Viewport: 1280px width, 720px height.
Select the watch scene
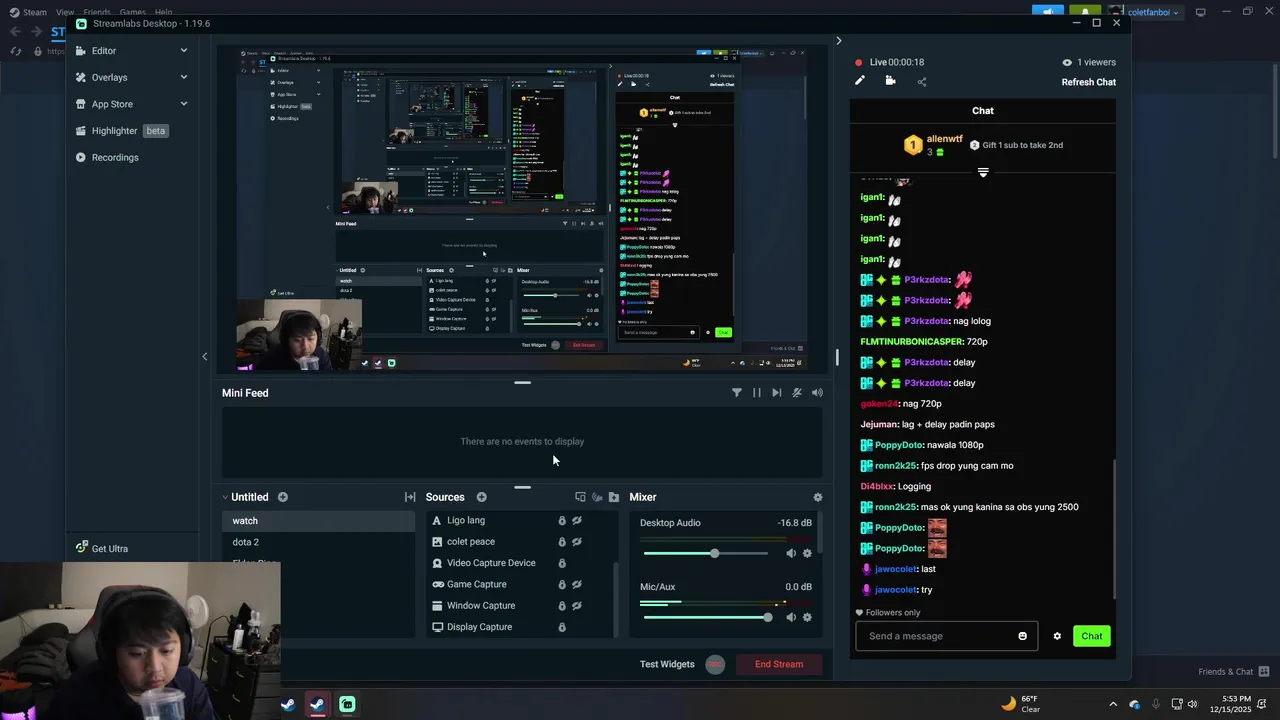click(x=318, y=521)
